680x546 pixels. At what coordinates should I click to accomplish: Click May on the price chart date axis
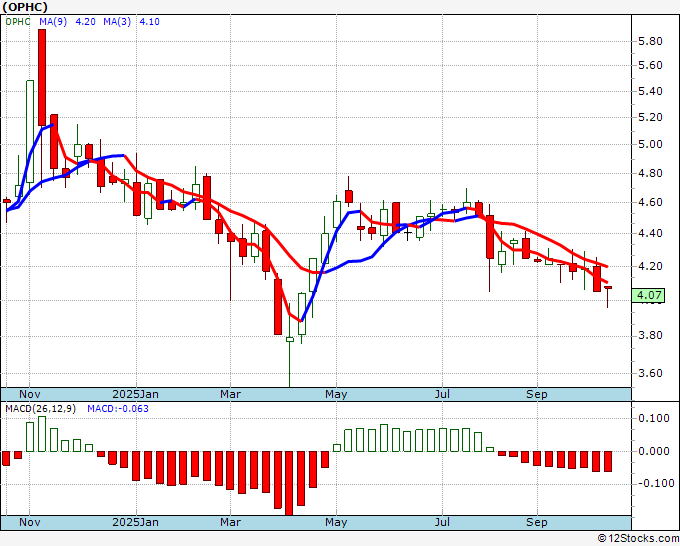336,394
